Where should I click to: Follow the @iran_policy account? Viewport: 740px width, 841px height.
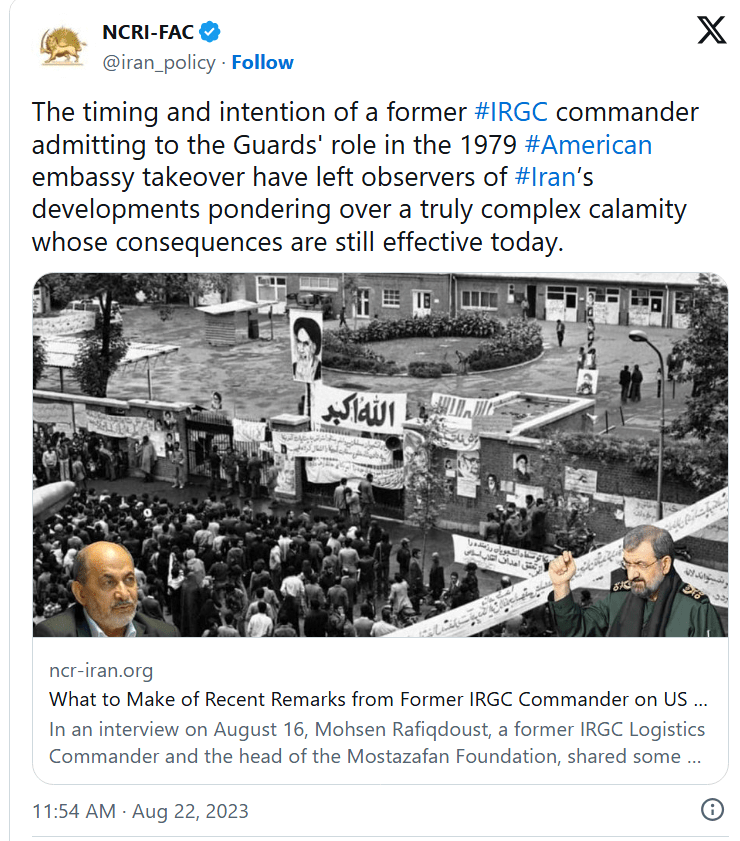click(262, 63)
